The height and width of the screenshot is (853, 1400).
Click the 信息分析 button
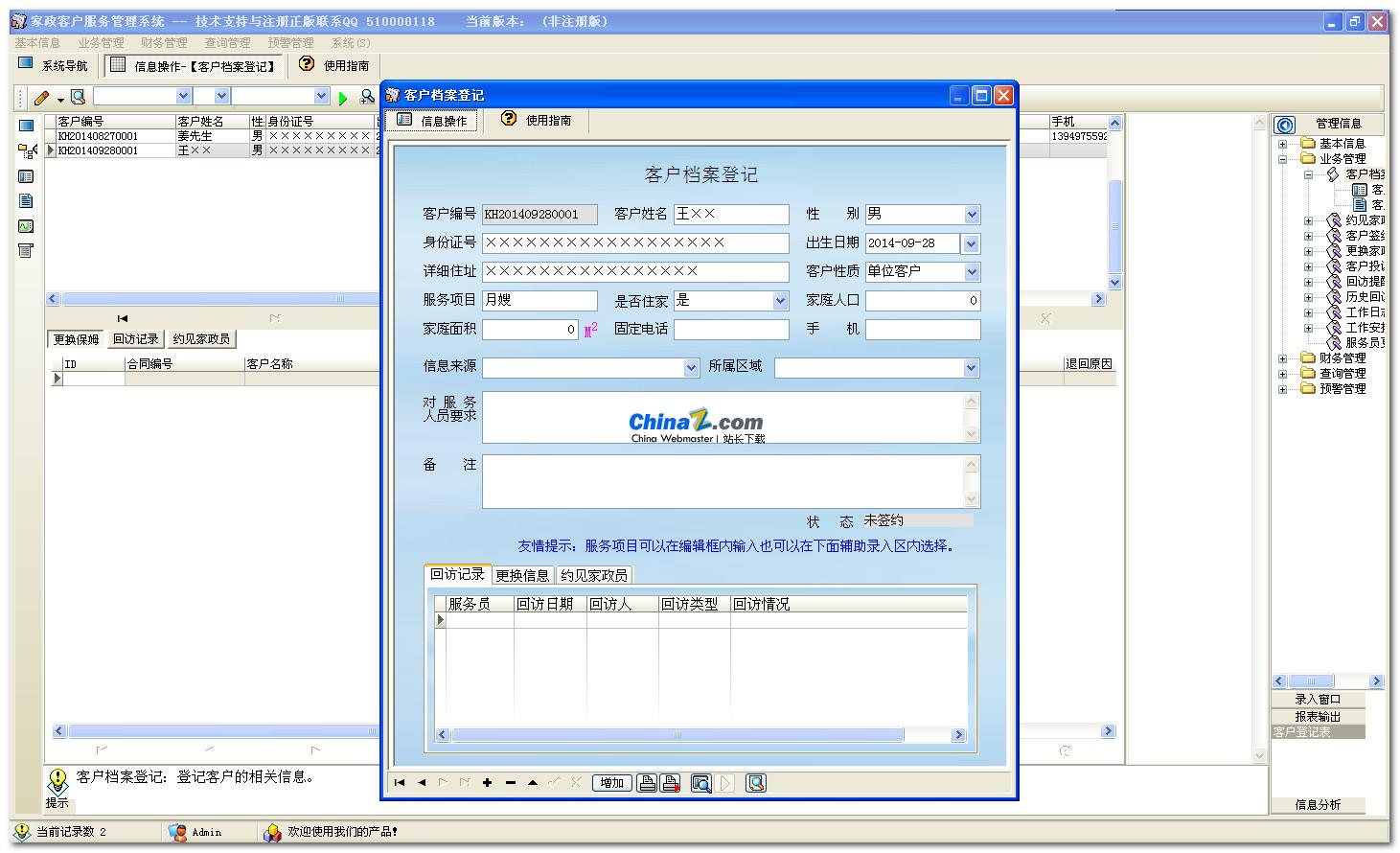pyautogui.click(x=1319, y=805)
